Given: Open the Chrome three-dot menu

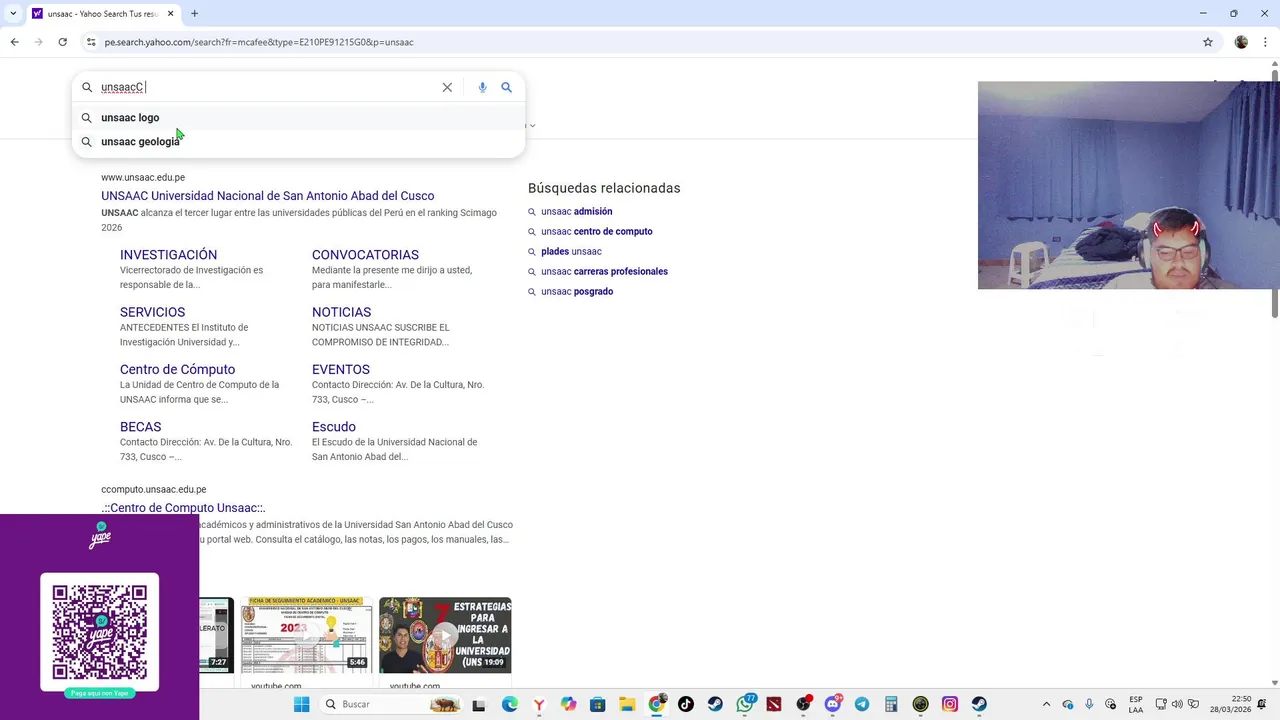Looking at the screenshot, I should coord(1265,42).
